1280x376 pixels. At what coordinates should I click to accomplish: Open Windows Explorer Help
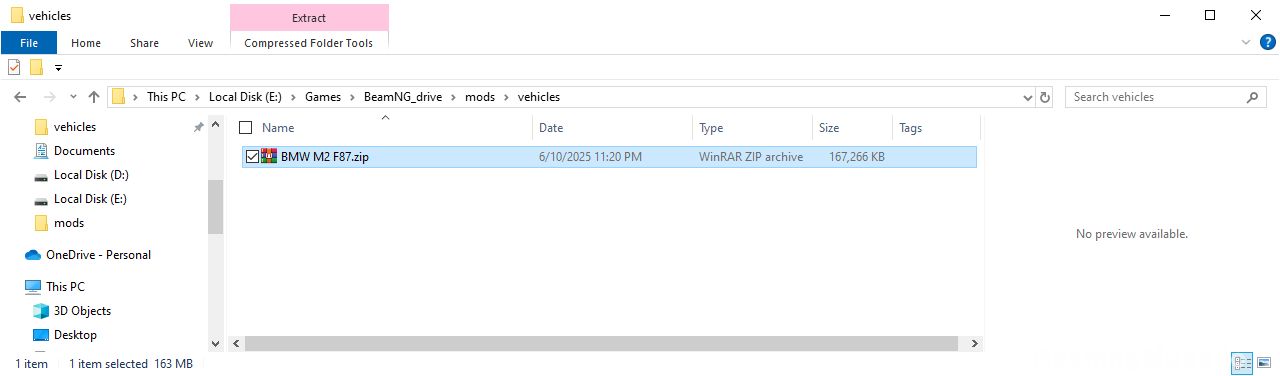[1267, 43]
